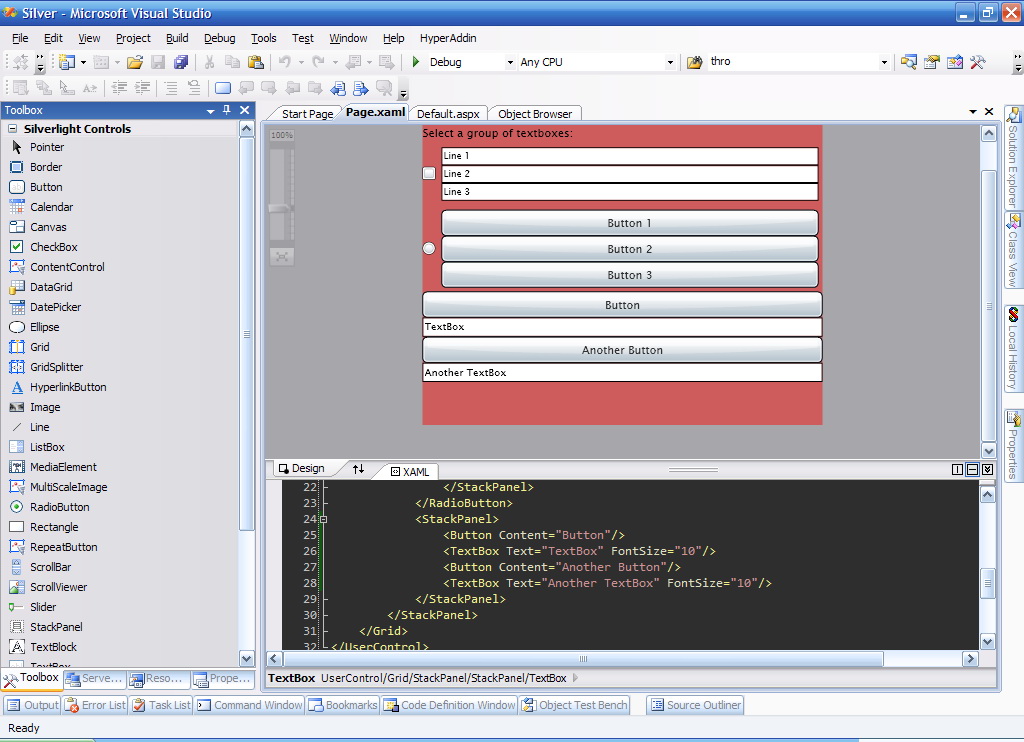This screenshot has width=1024, height=742.
Task: Open the Command Window panel
Action: pos(250,705)
